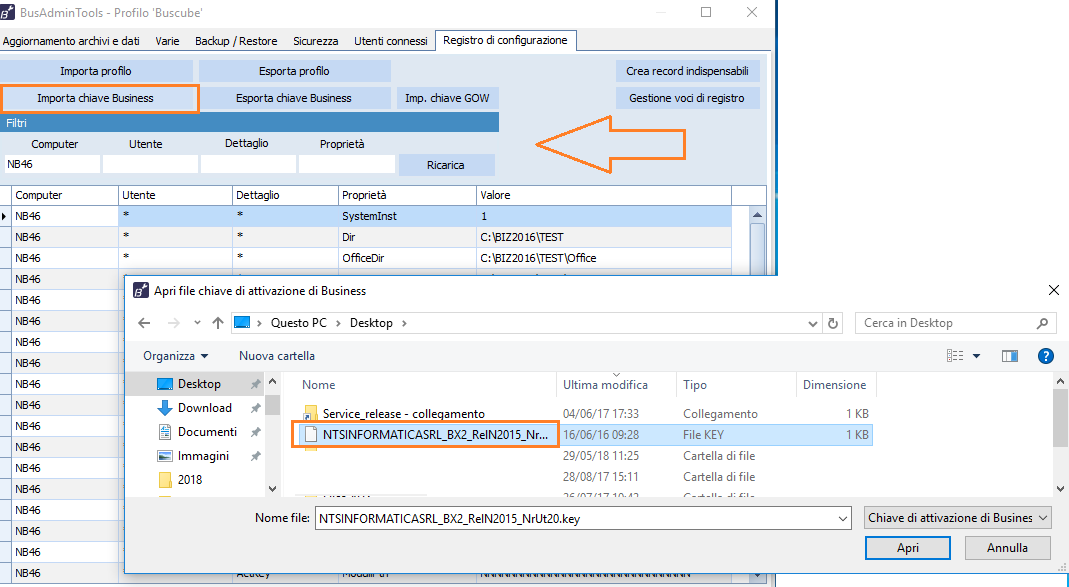The image size is (1069, 587).
Task: Click the Computer filter field with NB46
Action: (x=52, y=164)
